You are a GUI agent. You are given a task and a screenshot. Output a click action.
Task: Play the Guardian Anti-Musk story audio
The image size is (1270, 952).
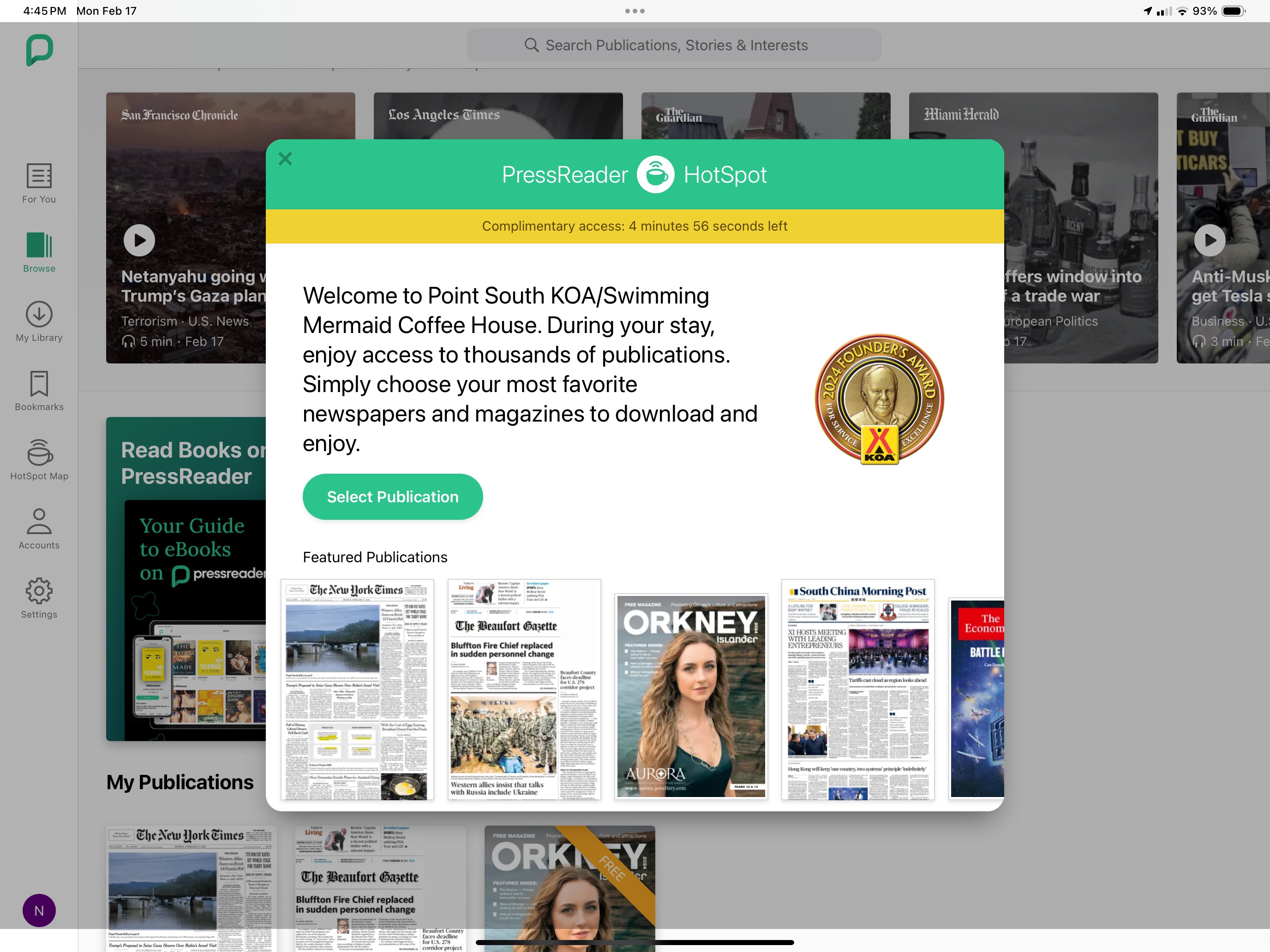click(1210, 240)
